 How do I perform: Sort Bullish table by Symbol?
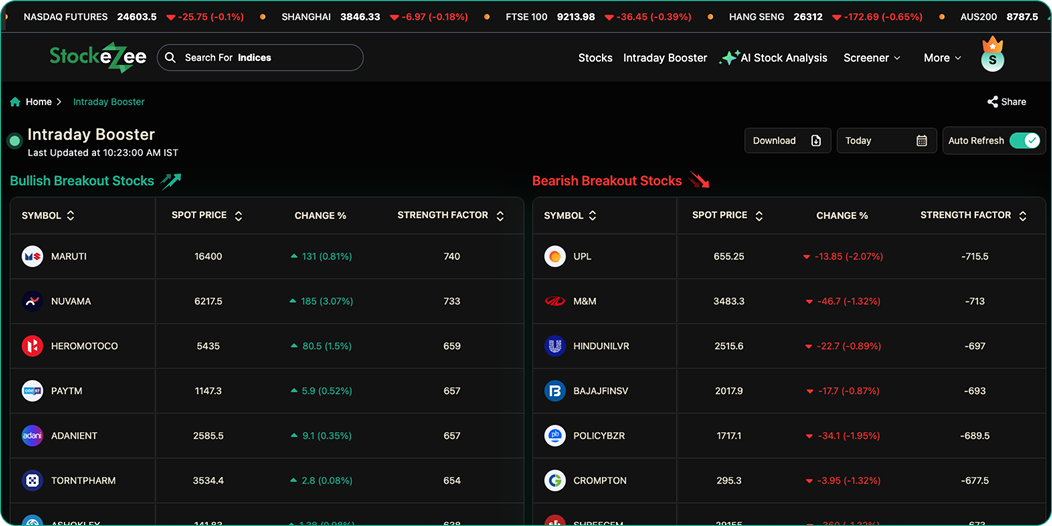(x=70, y=216)
